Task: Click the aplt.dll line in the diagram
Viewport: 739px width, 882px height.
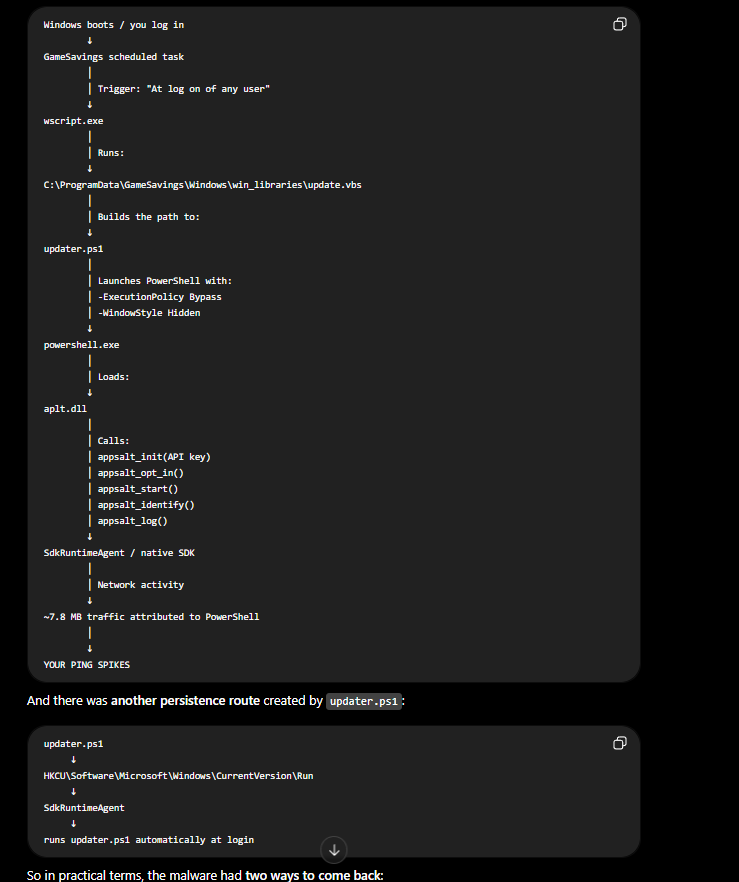Action: (x=65, y=409)
